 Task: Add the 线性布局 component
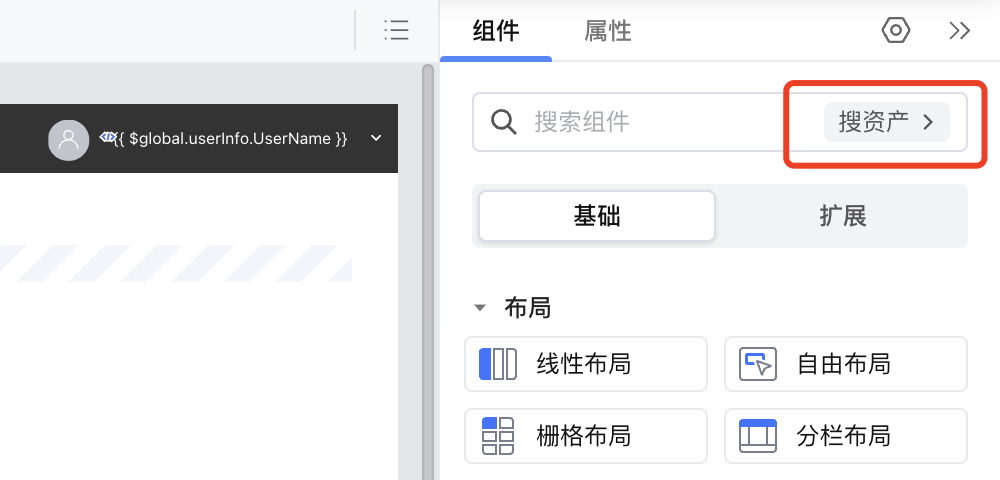[586, 364]
